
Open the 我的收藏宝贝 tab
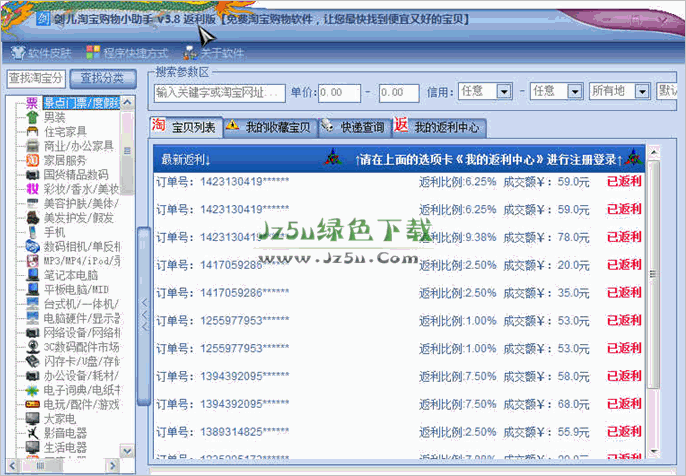270,127
